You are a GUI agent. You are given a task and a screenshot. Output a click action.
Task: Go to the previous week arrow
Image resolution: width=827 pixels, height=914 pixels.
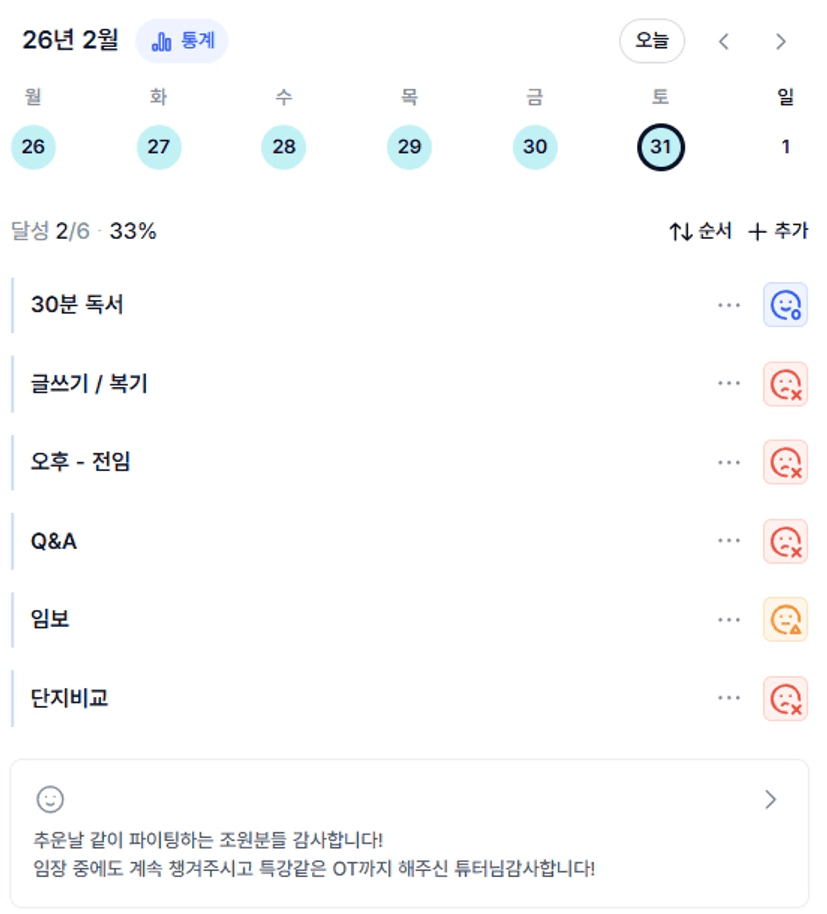pyautogui.click(x=724, y=41)
